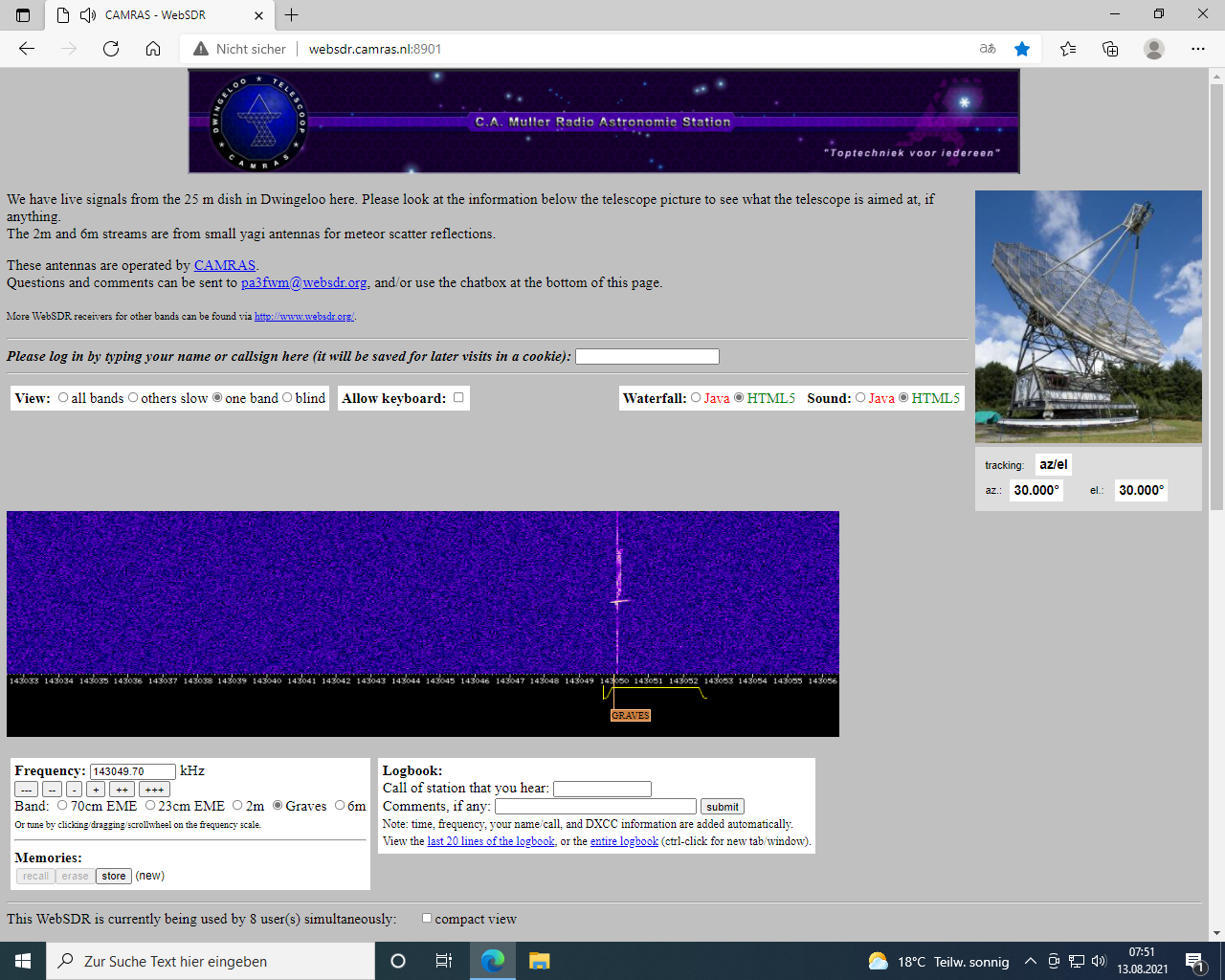Screen dimensions: 1225x980
Task: Open browser settings and more menu
Action: 1198,49
